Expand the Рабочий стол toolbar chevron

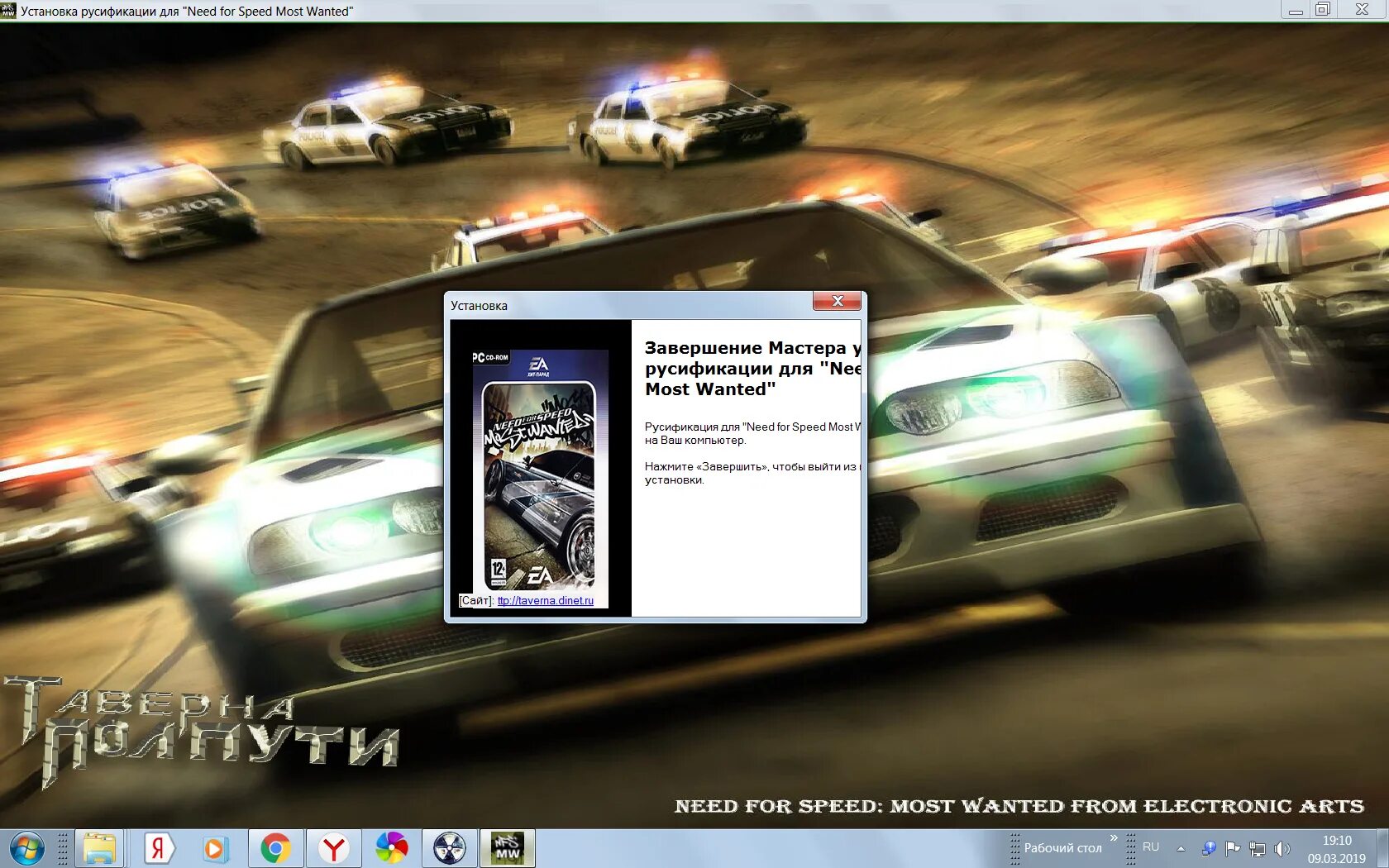[x=1114, y=838]
